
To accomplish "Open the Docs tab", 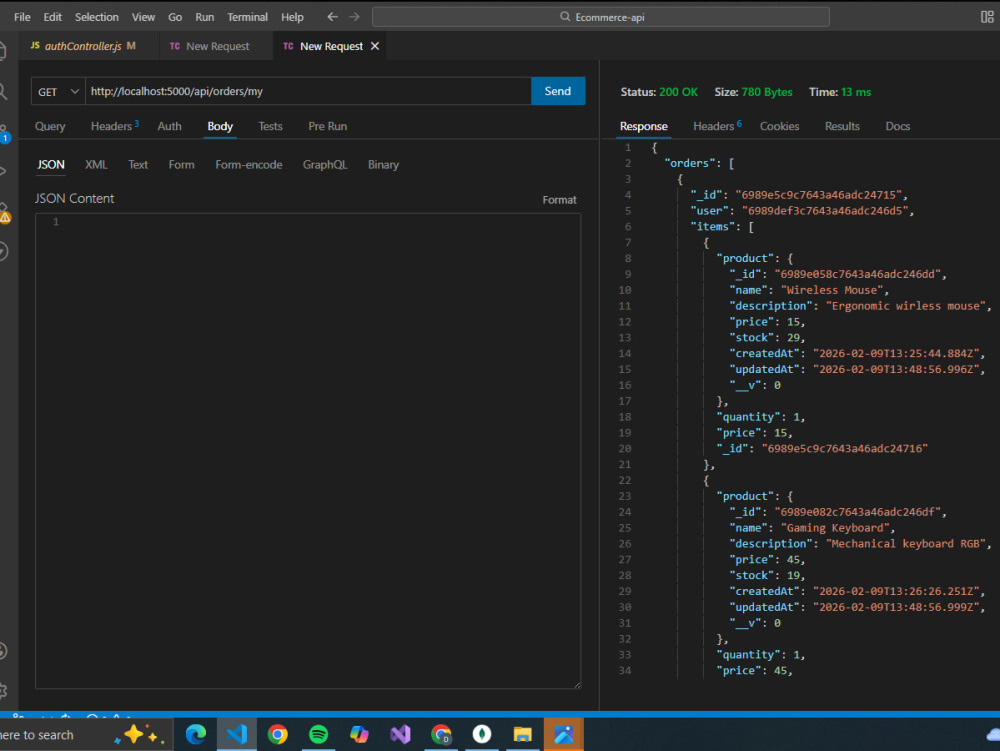I will click(897, 126).
